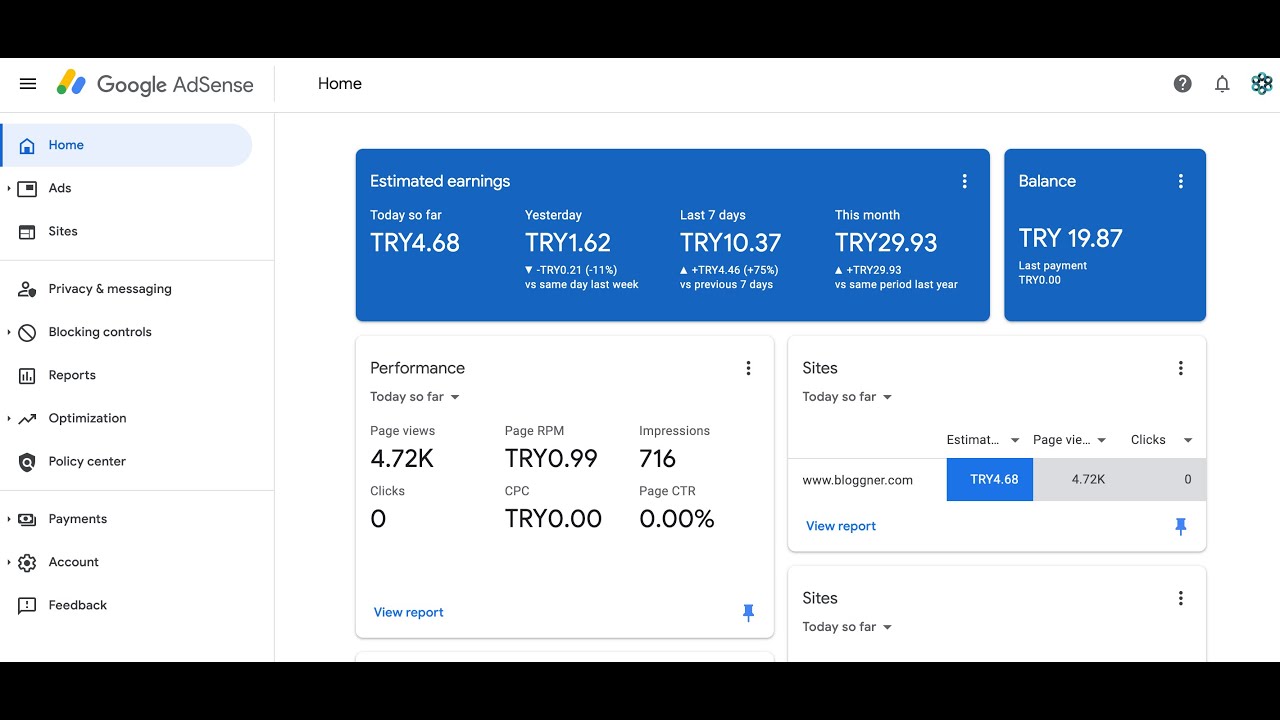
Task: Click the Feedback icon in sidebar
Action: [28, 605]
